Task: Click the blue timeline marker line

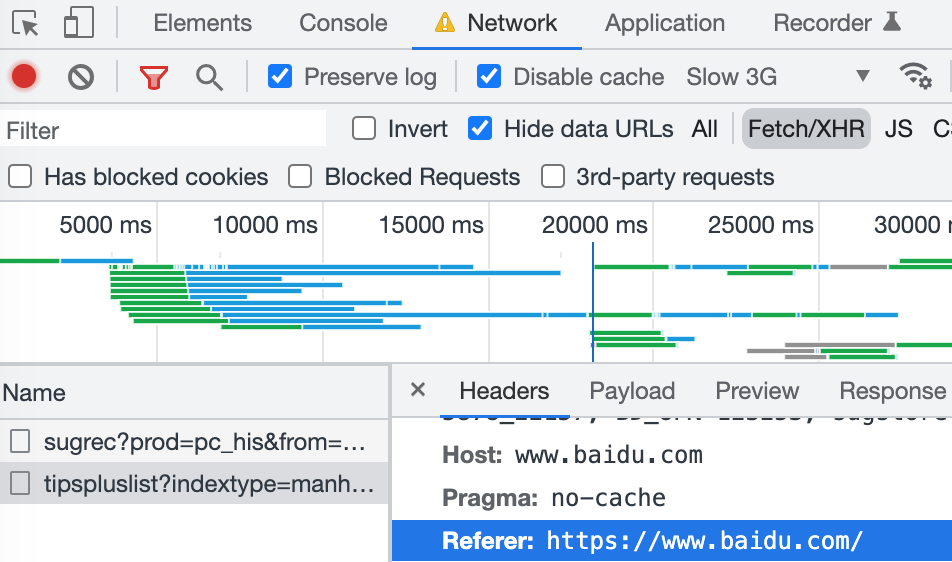Action: 593,300
